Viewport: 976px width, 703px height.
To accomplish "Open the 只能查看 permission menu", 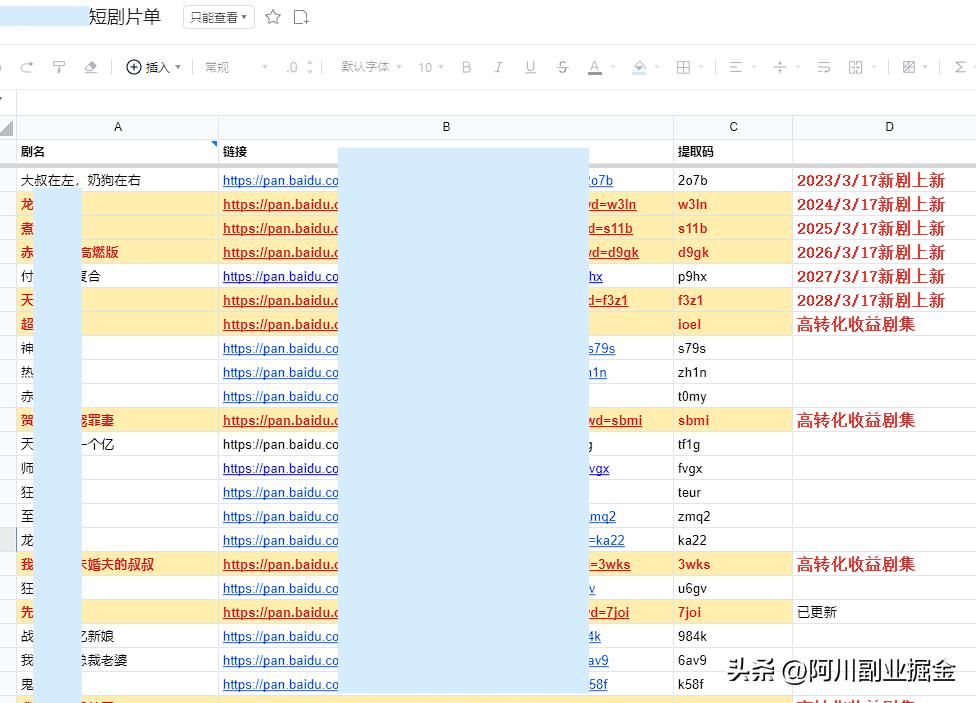I will pos(217,16).
